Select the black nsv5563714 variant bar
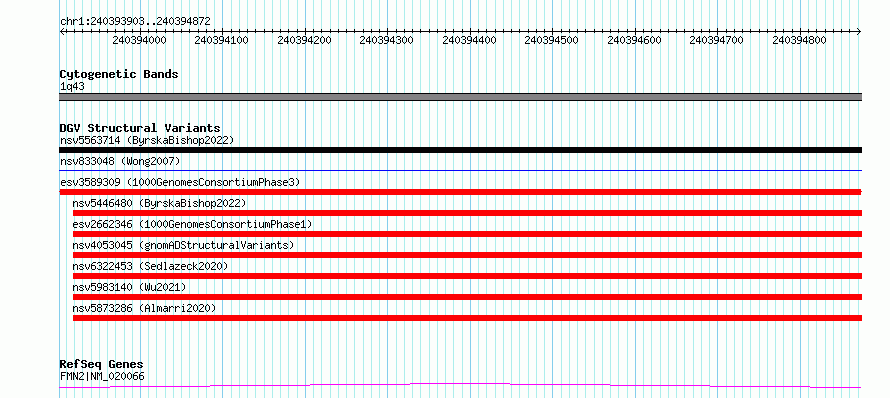 (461, 150)
